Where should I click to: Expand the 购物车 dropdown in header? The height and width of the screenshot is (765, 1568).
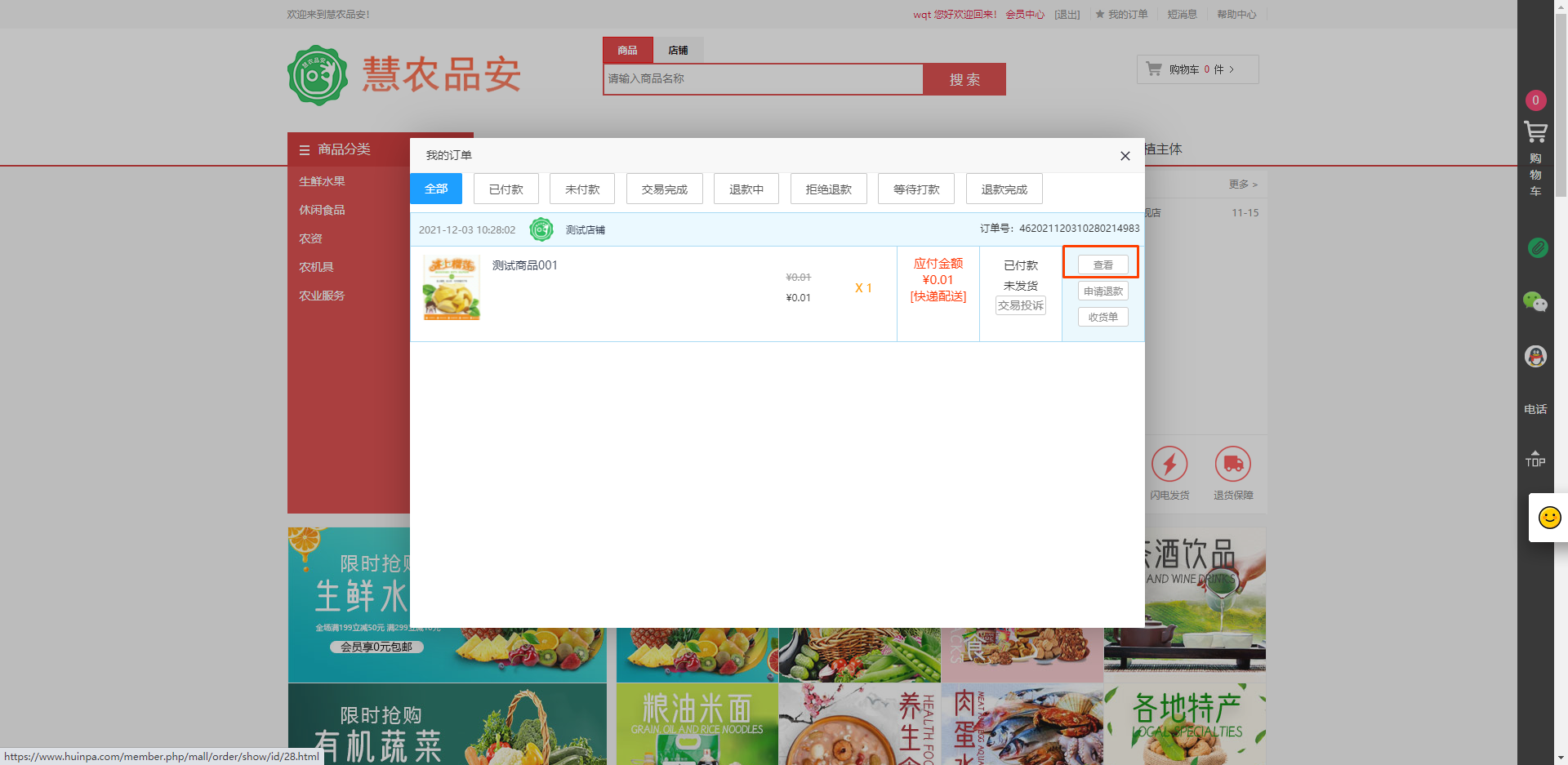pos(1197,69)
